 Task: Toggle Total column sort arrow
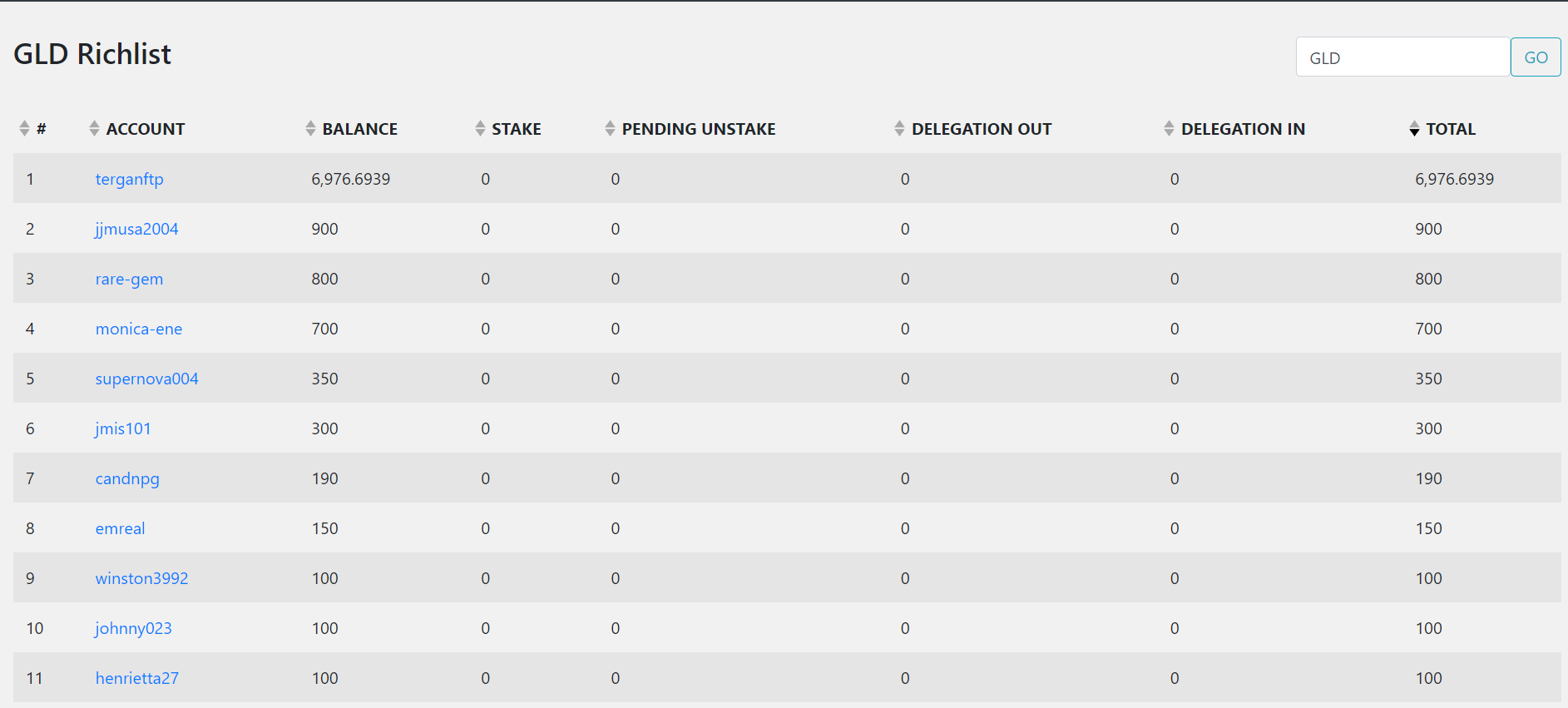click(1414, 129)
